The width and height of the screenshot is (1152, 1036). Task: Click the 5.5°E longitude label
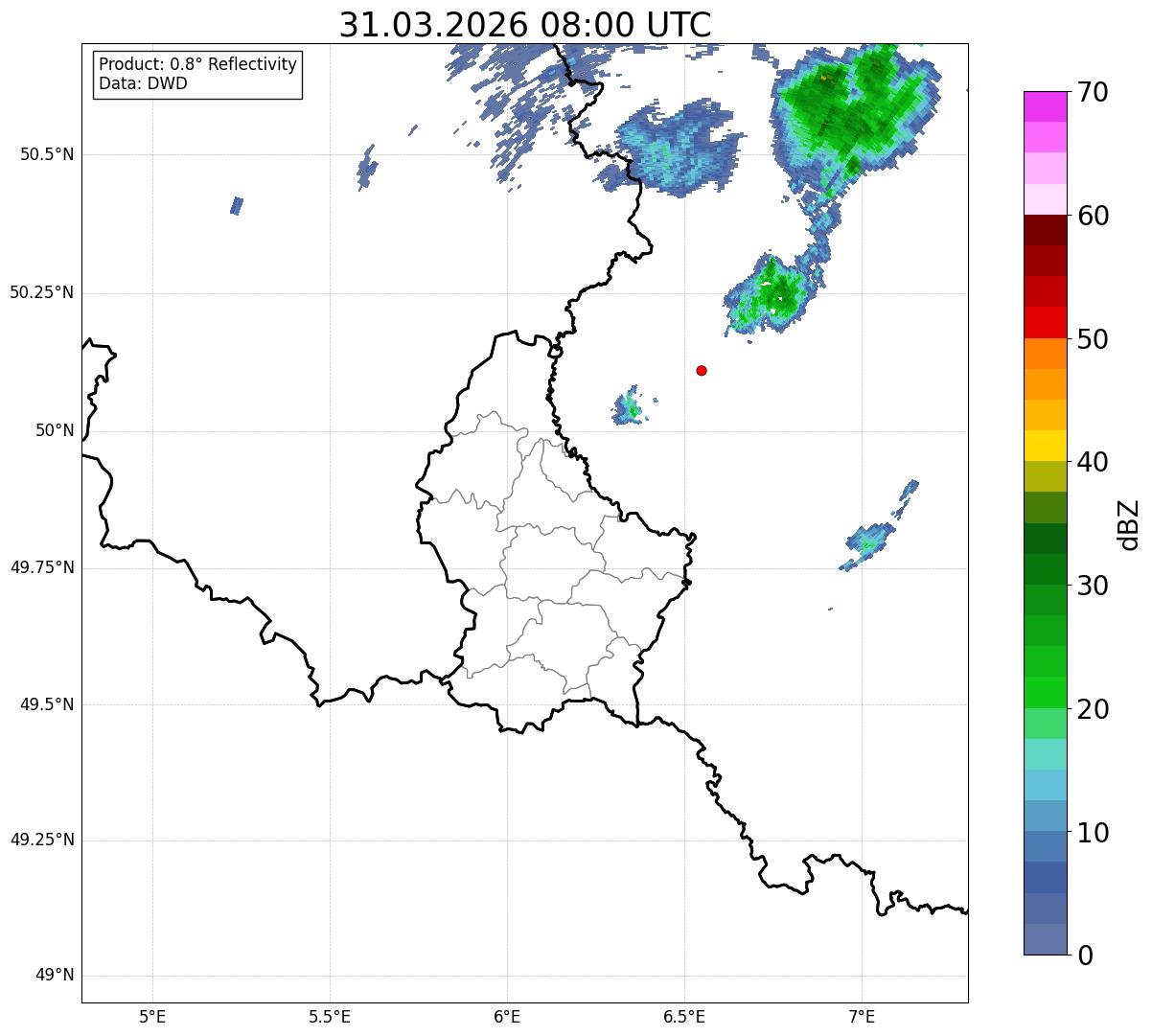[330, 1016]
